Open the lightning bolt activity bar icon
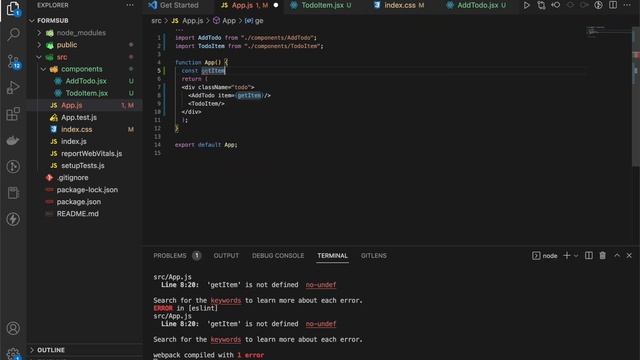Screen dimensions: 640x360 13,219
